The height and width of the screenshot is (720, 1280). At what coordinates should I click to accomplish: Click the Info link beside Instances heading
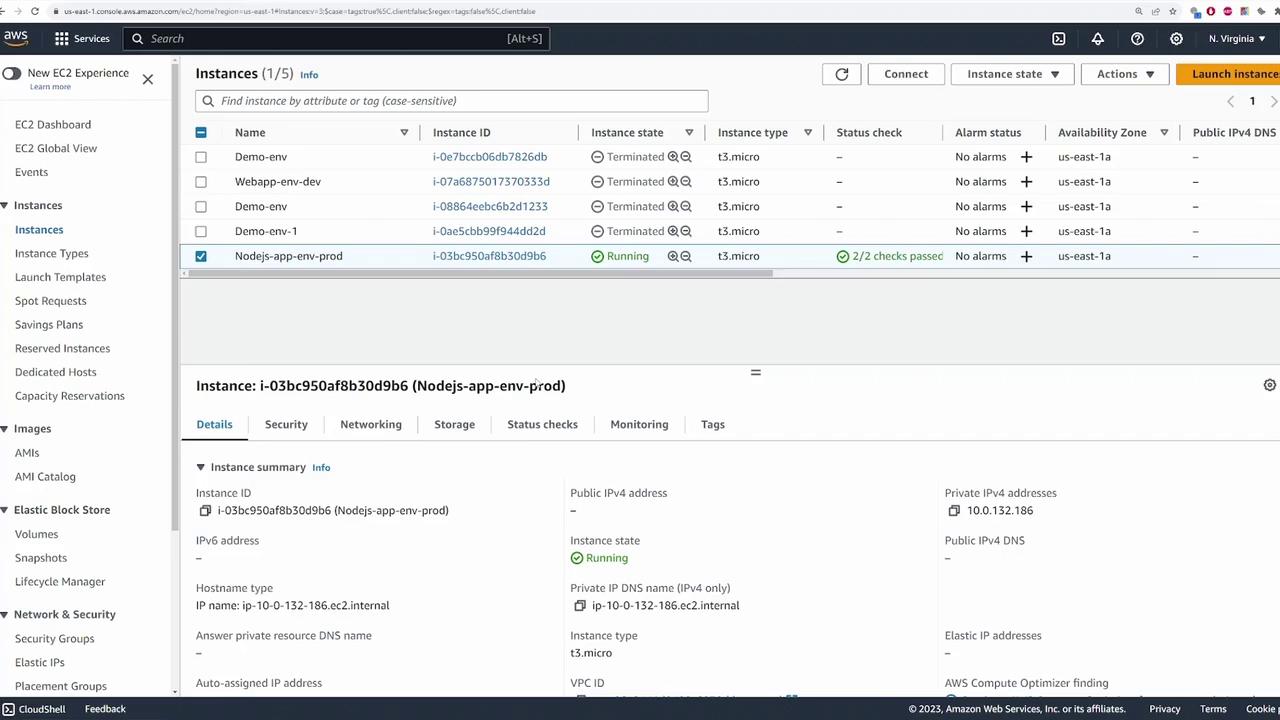tap(309, 75)
